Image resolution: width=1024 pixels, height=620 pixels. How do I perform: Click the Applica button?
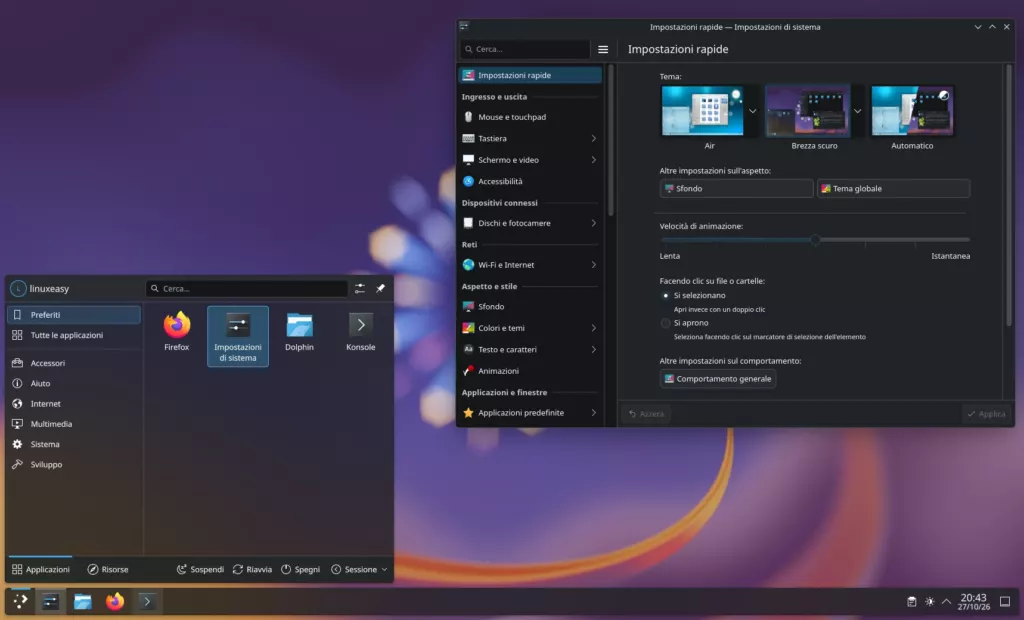point(986,414)
